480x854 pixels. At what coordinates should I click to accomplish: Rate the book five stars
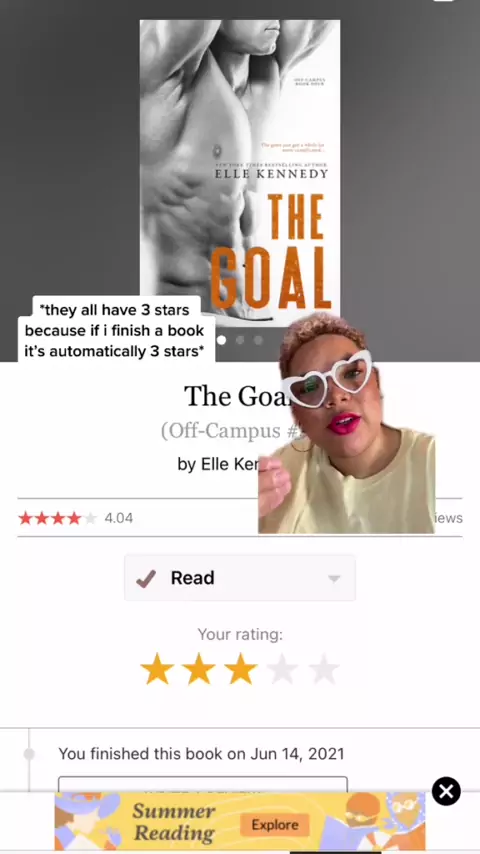pyautogui.click(x=324, y=669)
